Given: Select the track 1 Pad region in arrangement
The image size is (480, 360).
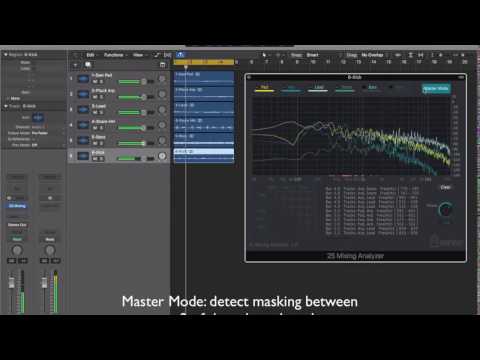Looking at the screenshot, I should 204,78.
